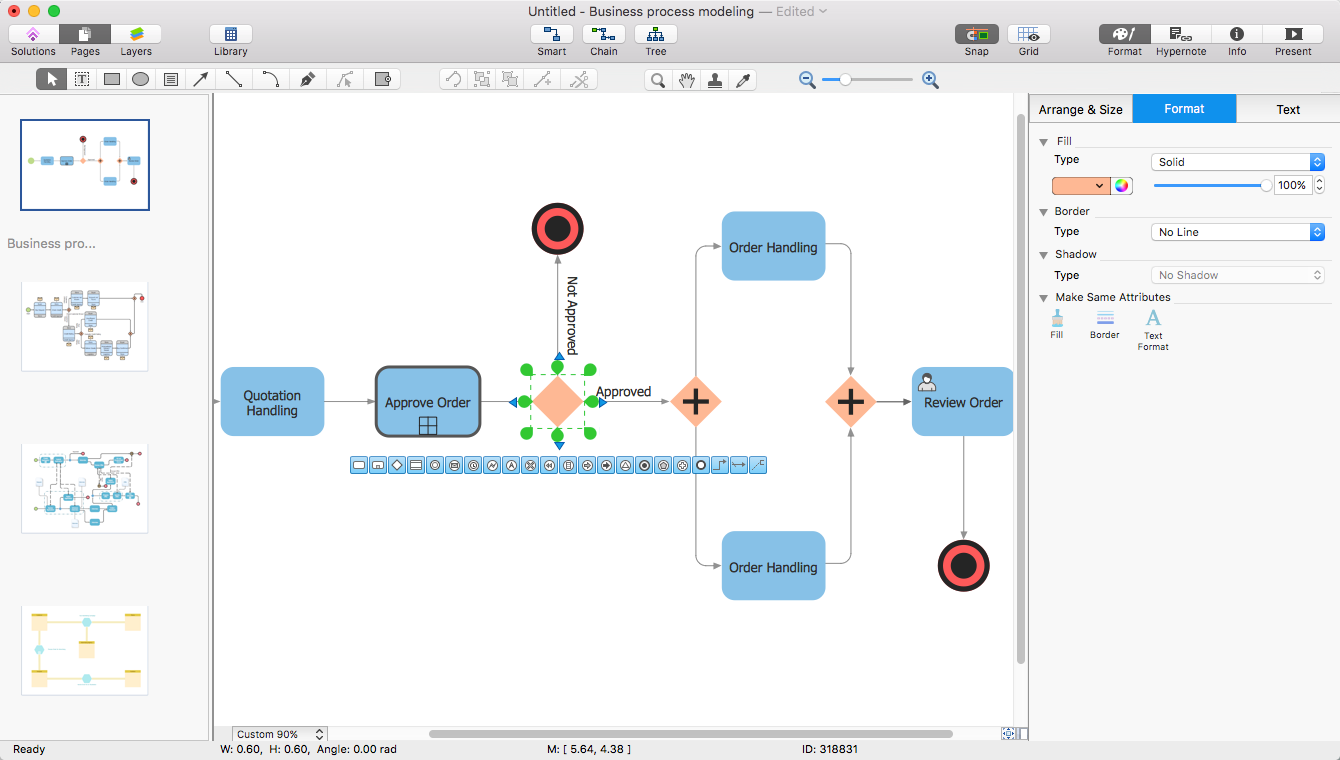Switch to the Format tab
This screenshot has width=1340, height=760.
tap(1184, 109)
